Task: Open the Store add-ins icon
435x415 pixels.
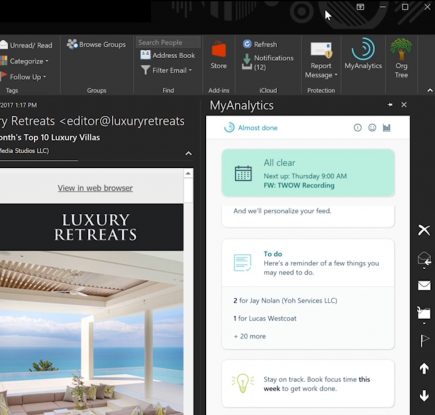Action: click(219, 55)
